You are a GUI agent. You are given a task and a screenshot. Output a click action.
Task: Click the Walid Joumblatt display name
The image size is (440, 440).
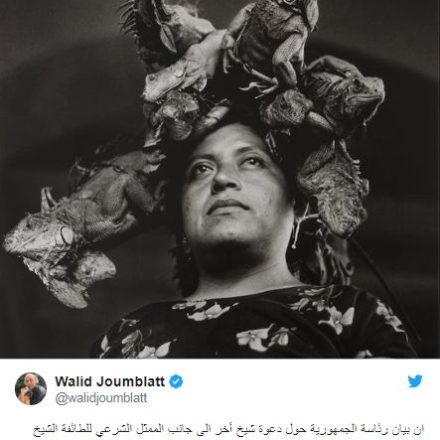click(x=110, y=381)
